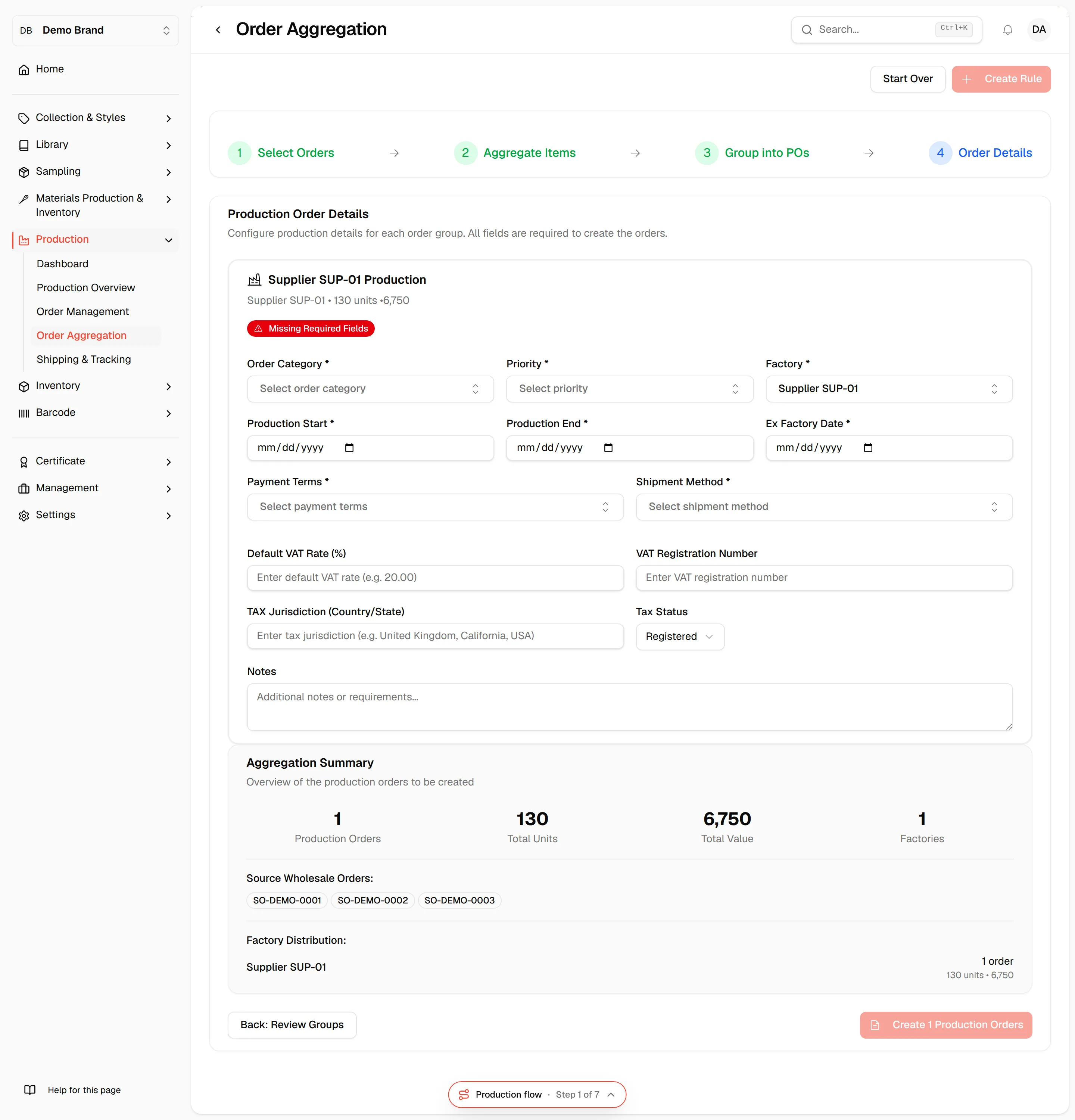Click the plus icon on Create Rule
The height and width of the screenshot is (1120, 1075).
[966, 79]
